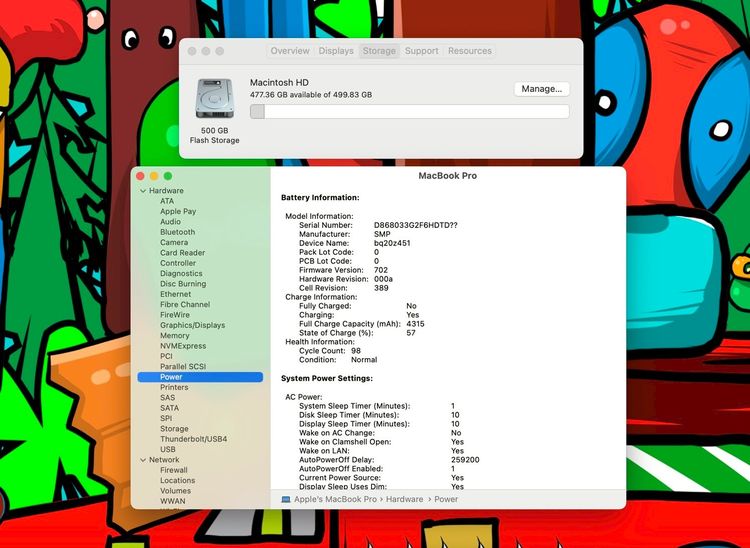Click Apple's MacBook Pro in the path bar

(335, 499)
